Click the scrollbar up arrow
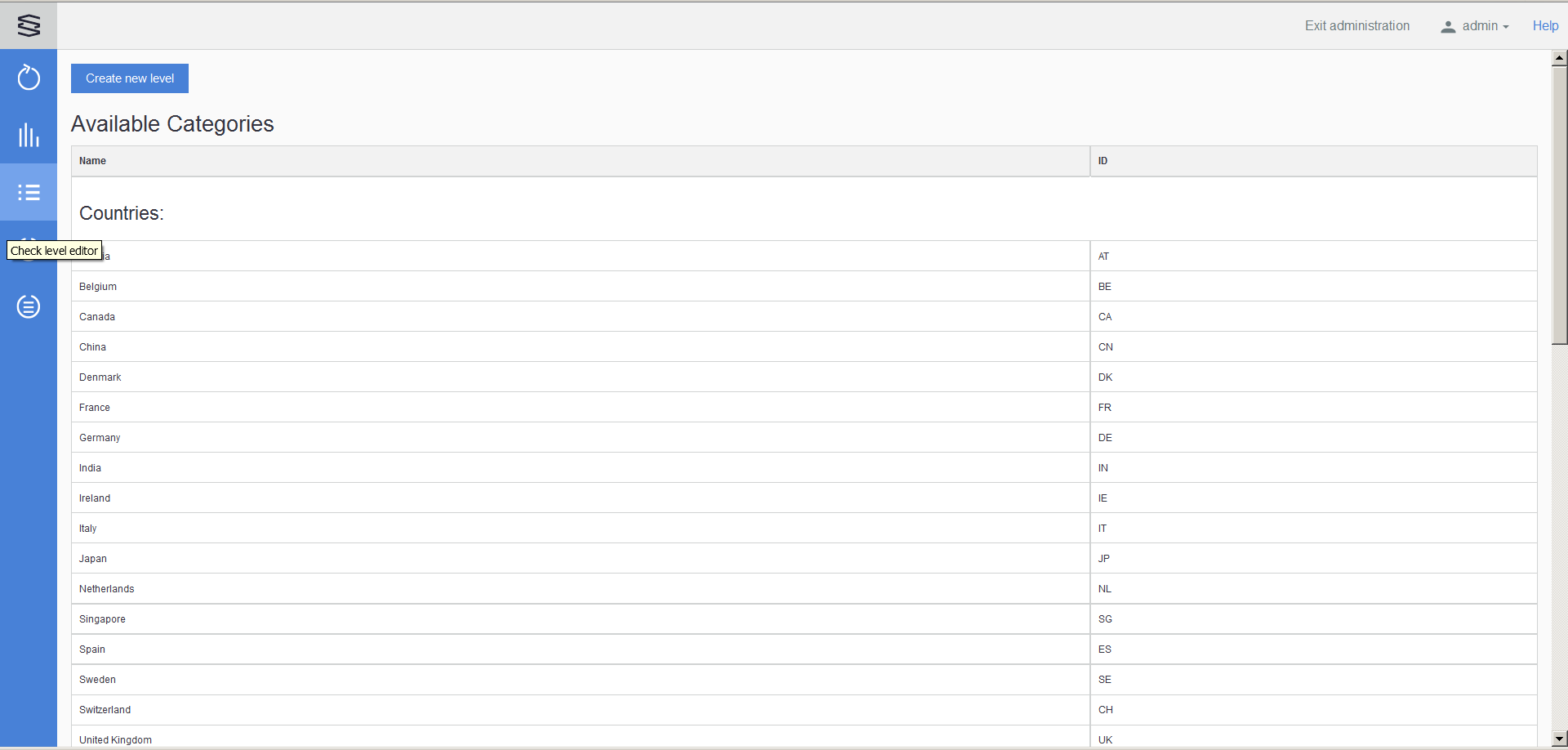Screen dimensions: 1568x750 point(1560,57)
